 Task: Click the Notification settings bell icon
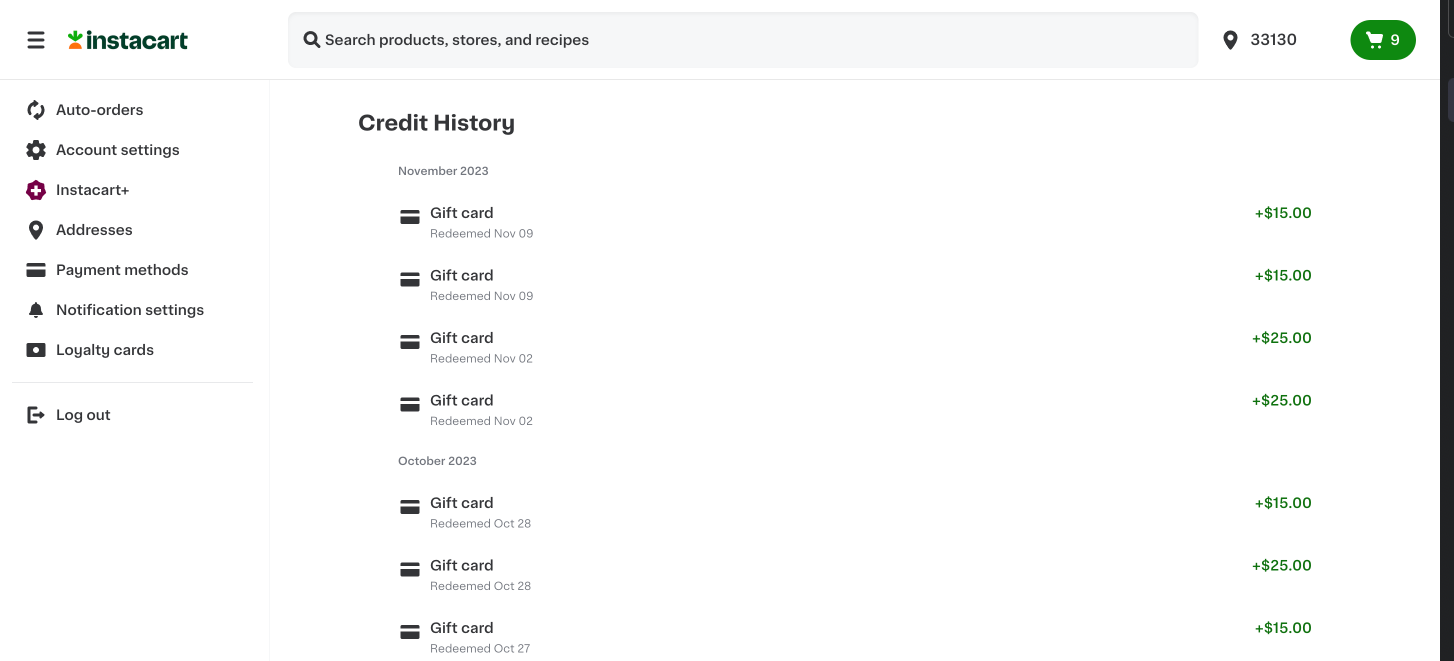[36, 310]
